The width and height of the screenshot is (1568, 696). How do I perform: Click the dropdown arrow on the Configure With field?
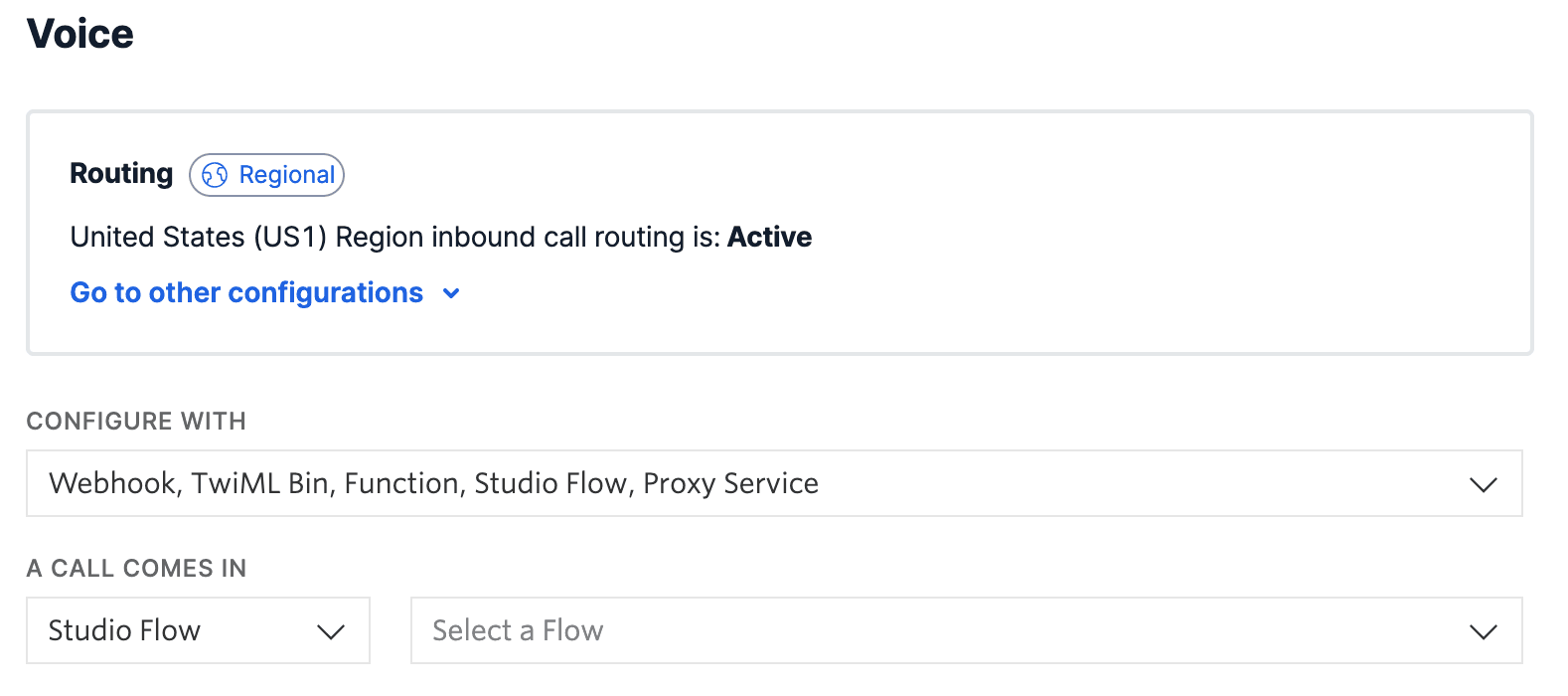[x=1485, y=484]
